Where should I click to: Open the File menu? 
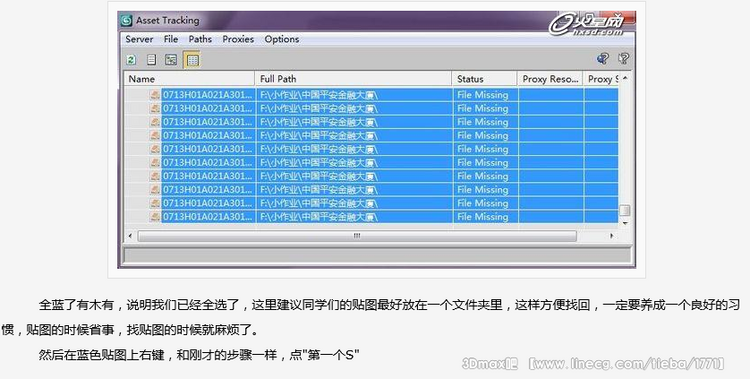tap(171, 39)
